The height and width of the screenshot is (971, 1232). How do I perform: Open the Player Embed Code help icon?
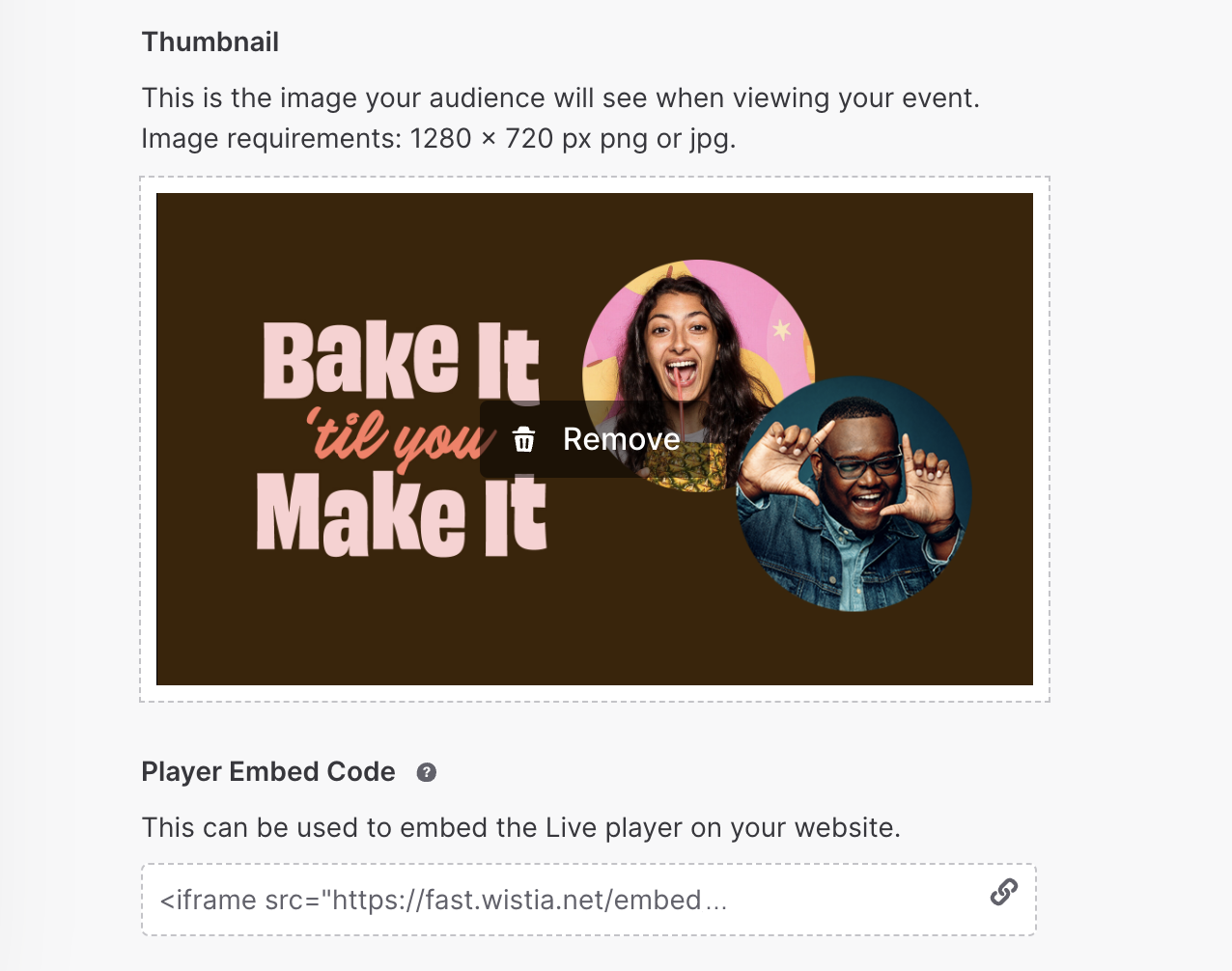(427, 772)
